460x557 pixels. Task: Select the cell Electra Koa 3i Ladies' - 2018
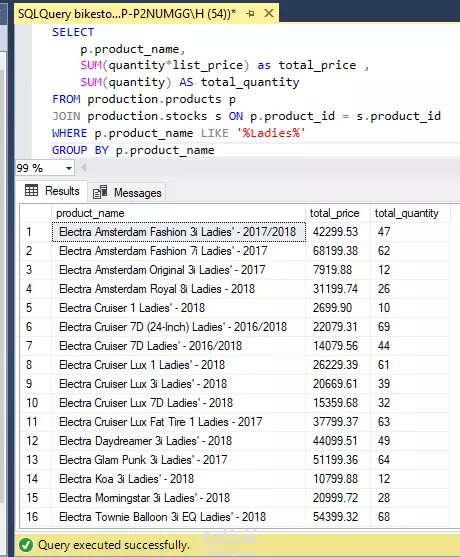tap(179, 479)
